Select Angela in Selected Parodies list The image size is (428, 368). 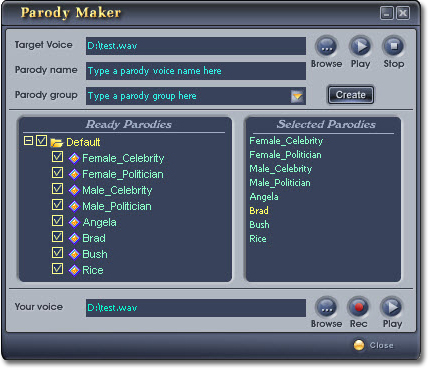tap(264, 197)
